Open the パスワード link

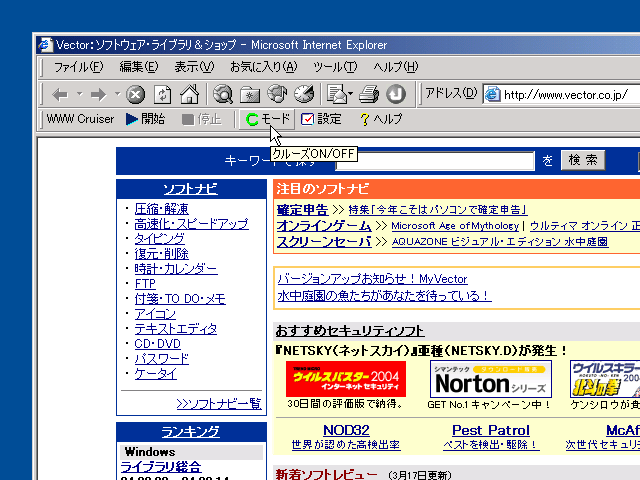tap(162, 359)
